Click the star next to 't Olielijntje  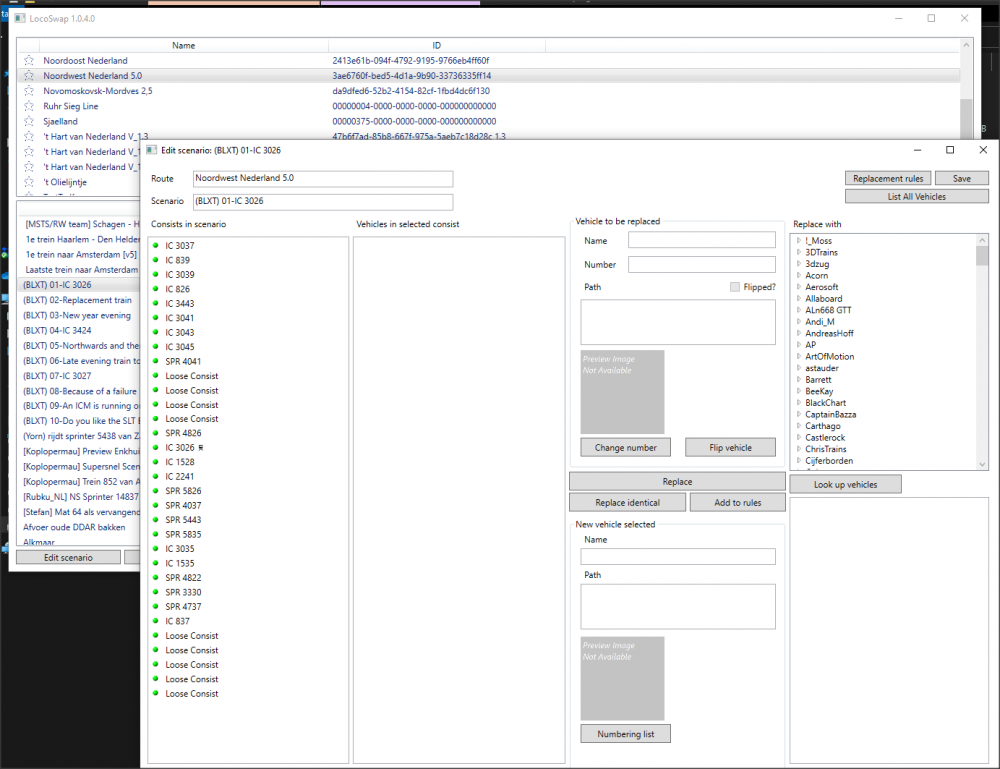[29, 183]
